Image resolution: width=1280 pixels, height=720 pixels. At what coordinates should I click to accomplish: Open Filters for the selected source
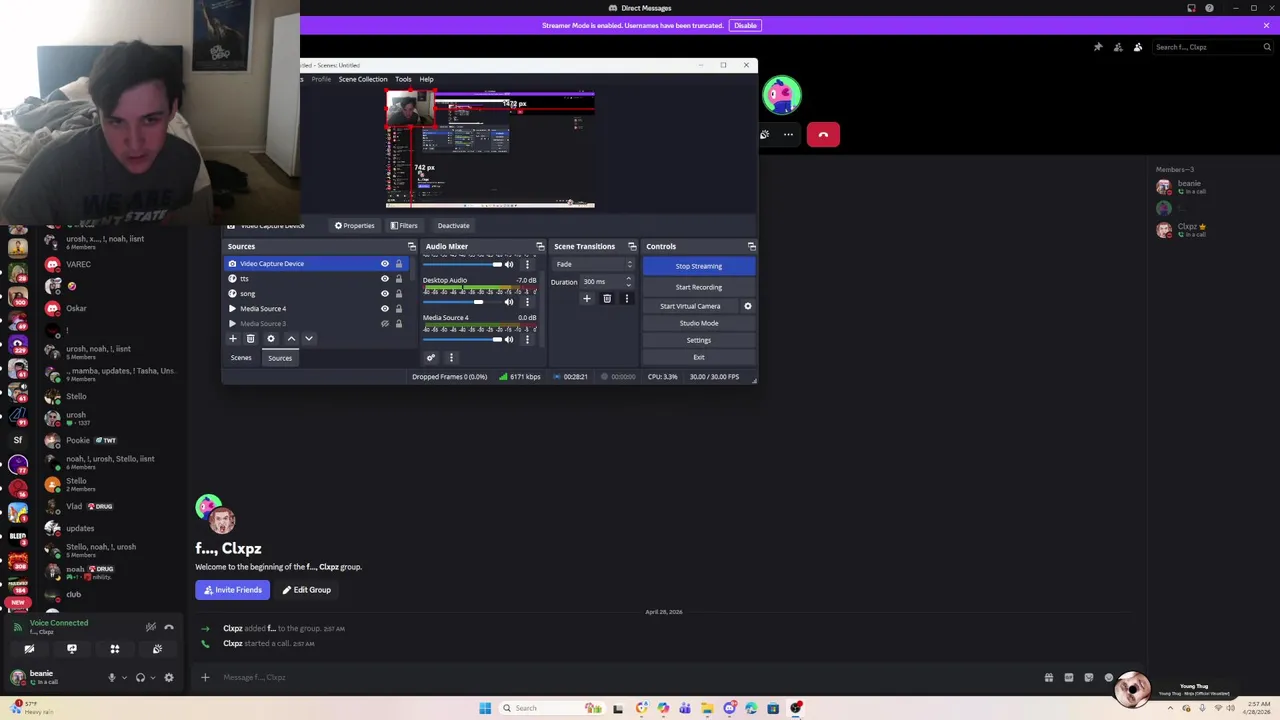click(x=404, y=226)
